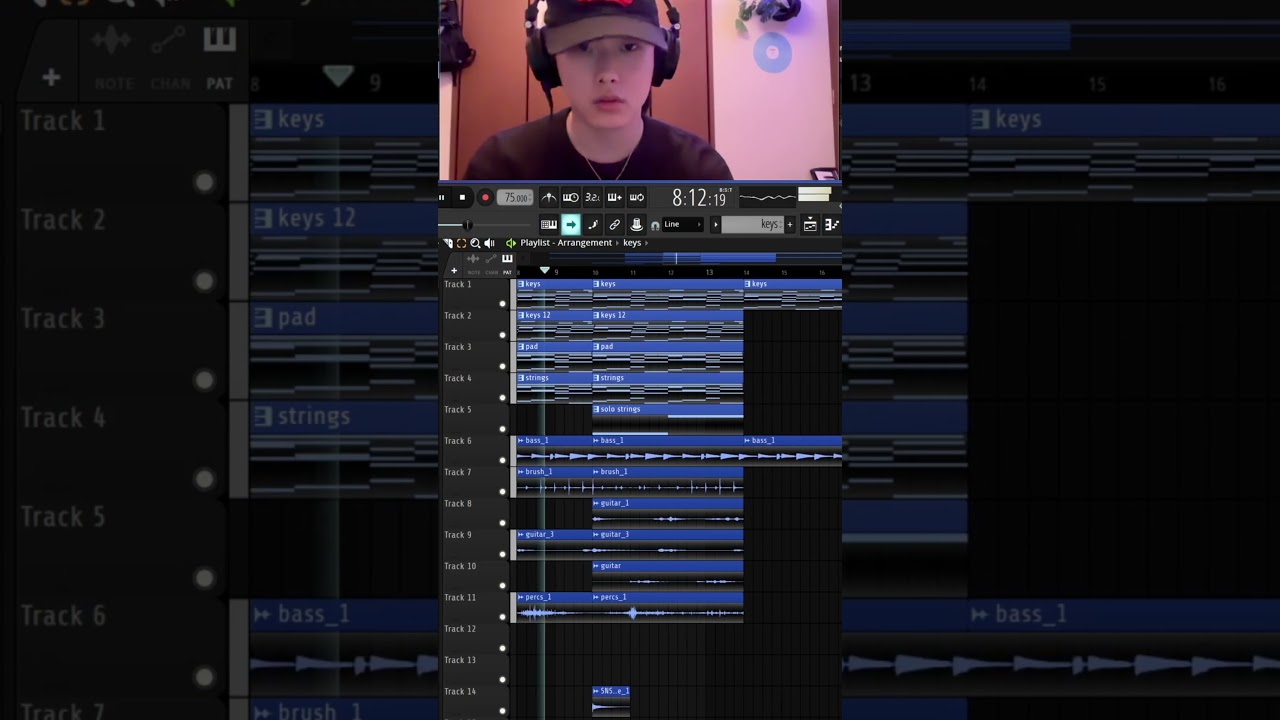1280x720 pixels.
Task: Enable step editing mode icon
Action: 592,225
